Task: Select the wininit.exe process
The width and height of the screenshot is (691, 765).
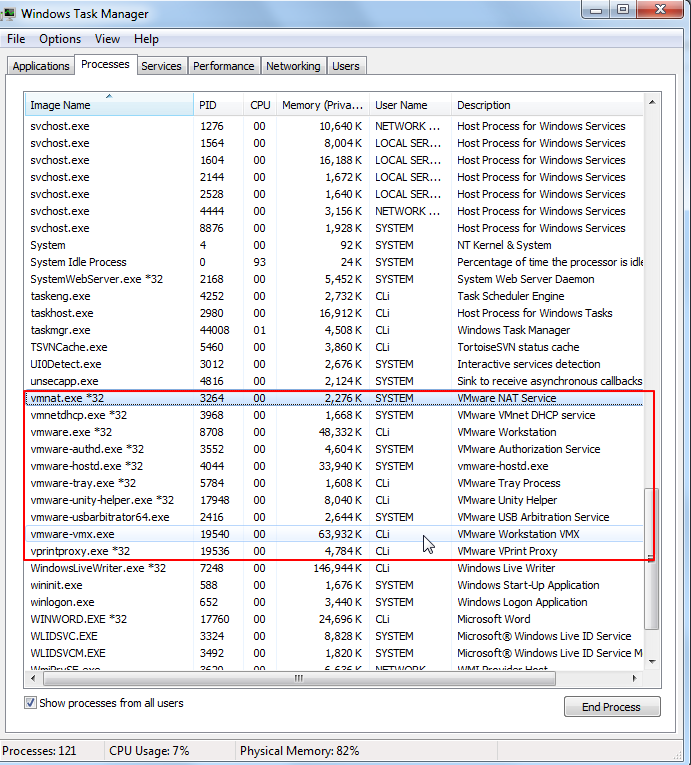Action: point(334,585)
